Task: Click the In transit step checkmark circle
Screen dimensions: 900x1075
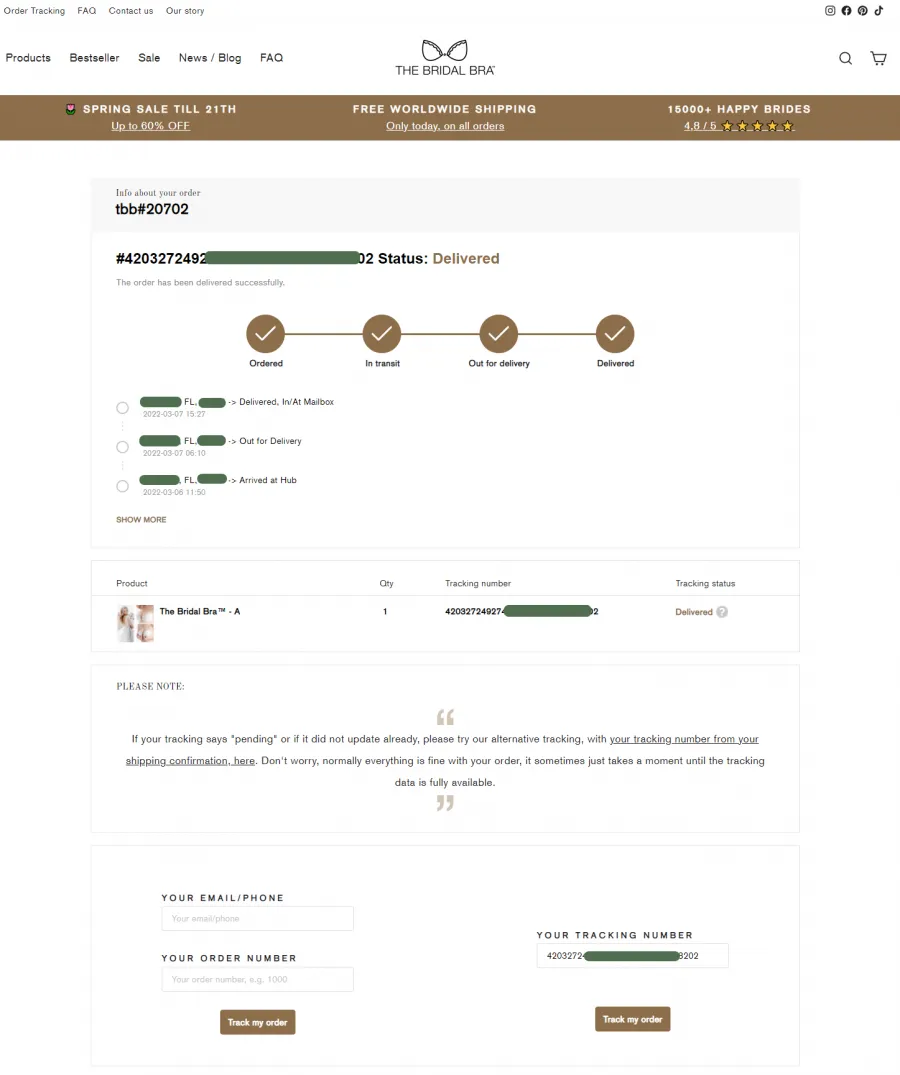Action: [x=382, y=334]
